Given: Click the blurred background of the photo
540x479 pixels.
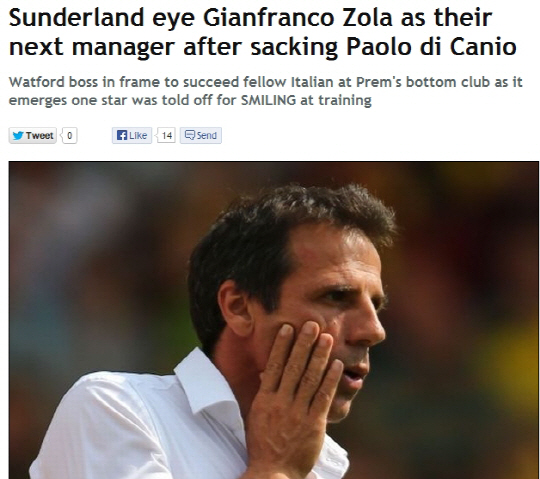Looking at the screenshot, I should pos(96,258).
